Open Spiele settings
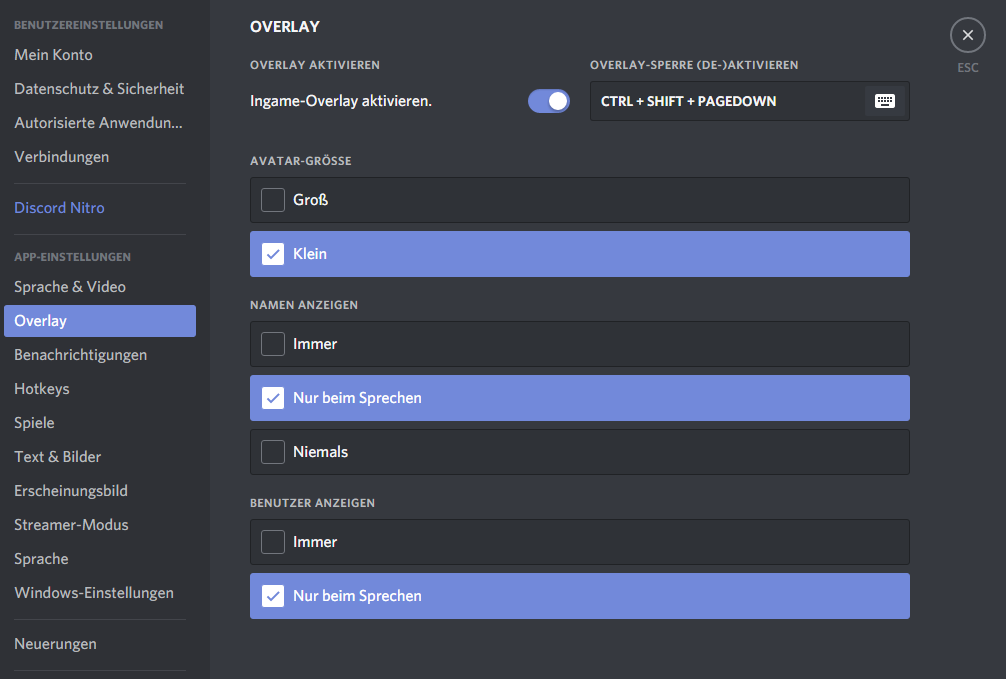This screenshot has width=1006, height=679. tap(99, 423)
